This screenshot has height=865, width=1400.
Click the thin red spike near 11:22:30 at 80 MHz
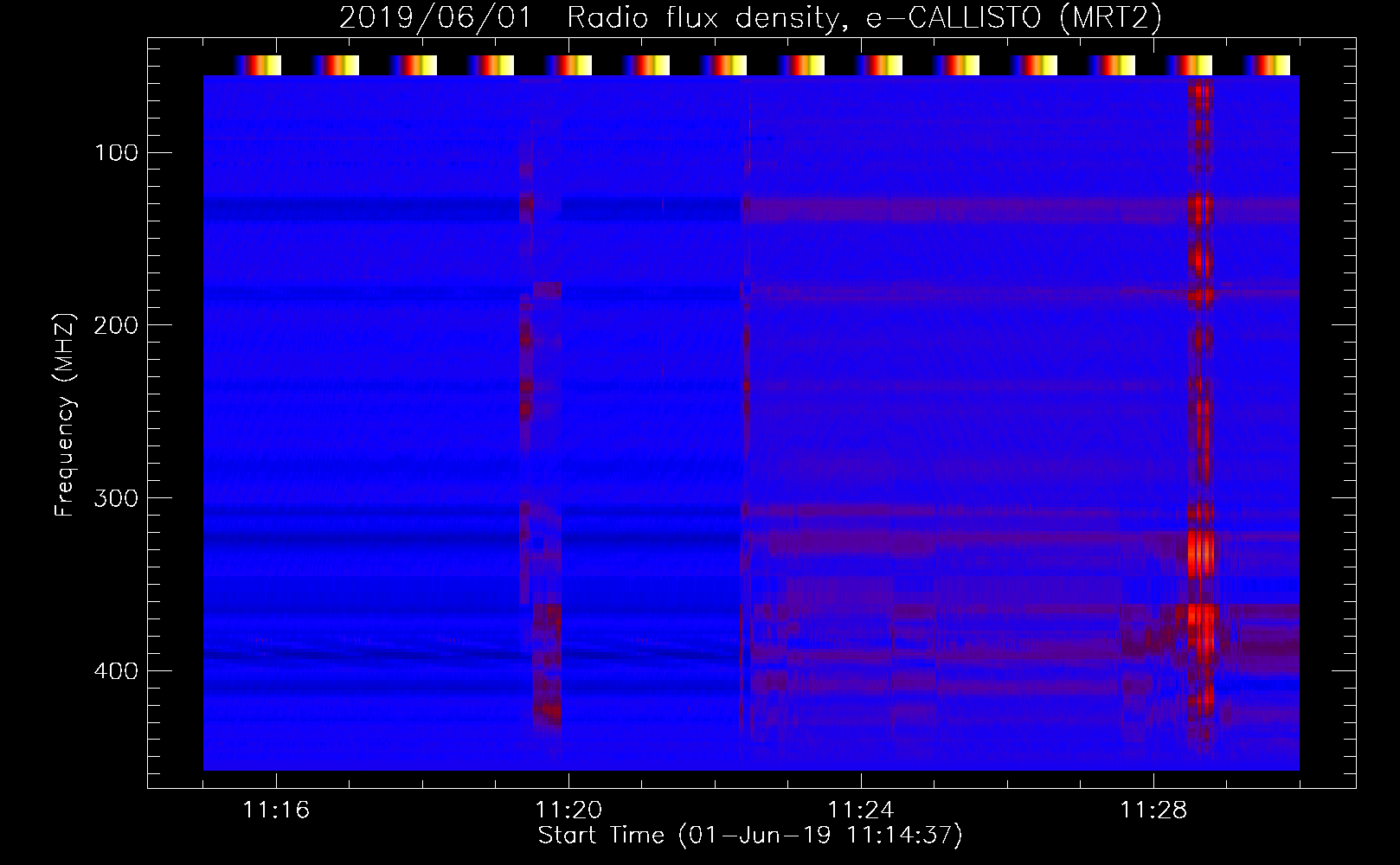[749, 130]
